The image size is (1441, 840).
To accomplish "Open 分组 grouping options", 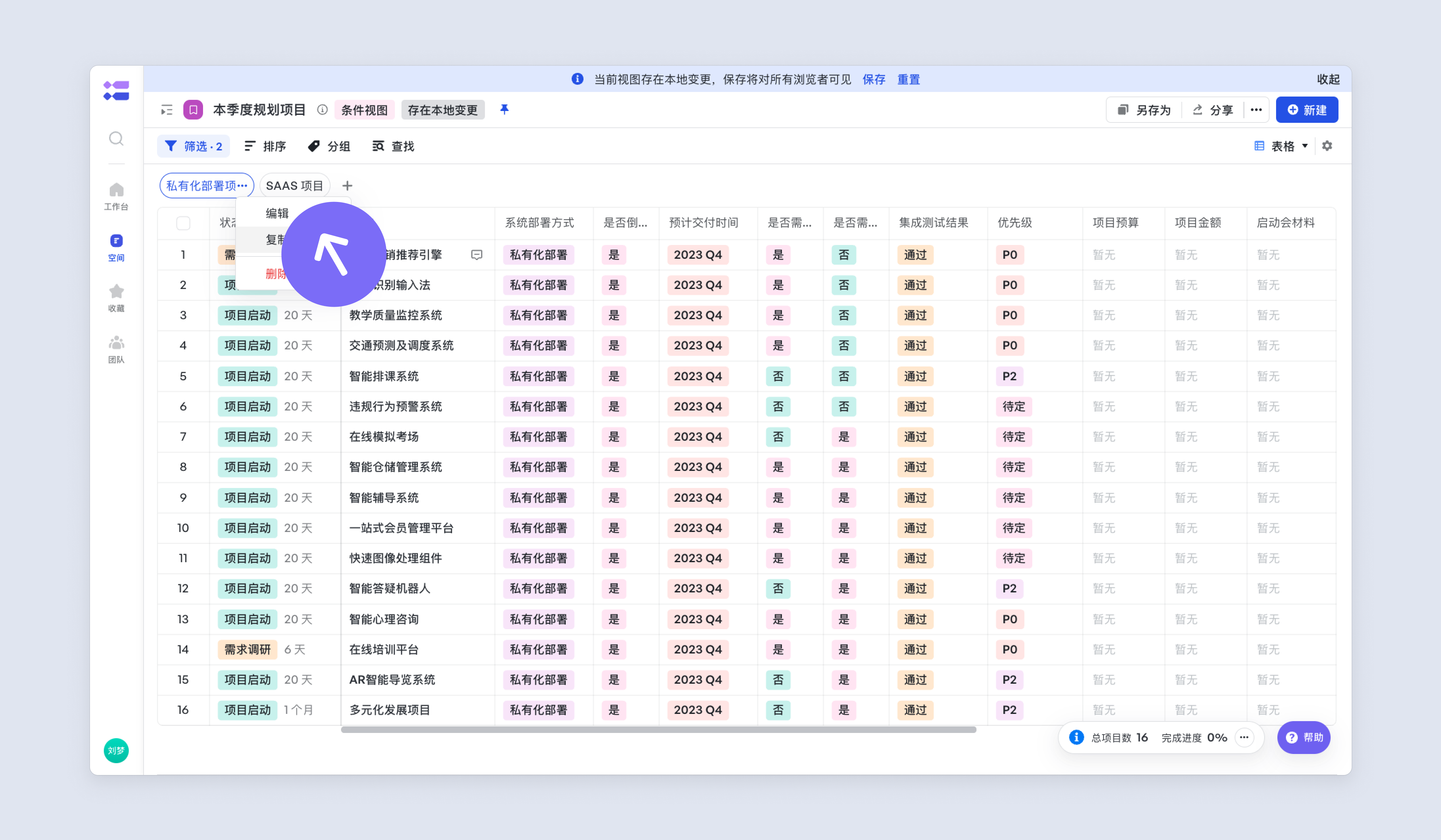I will coord(329,146).
